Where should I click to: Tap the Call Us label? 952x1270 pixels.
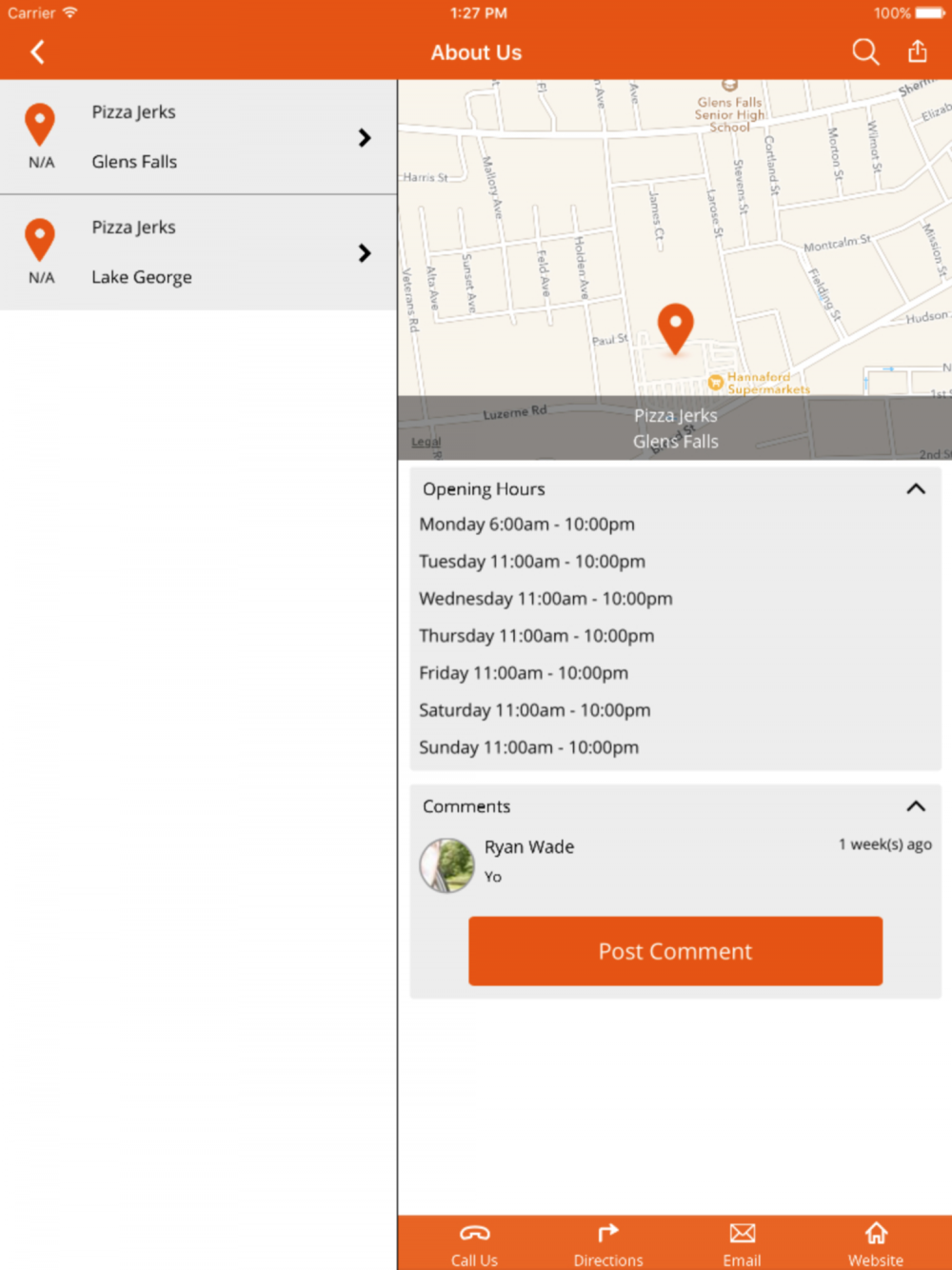pyautogui.click(x=474, y=1260)
